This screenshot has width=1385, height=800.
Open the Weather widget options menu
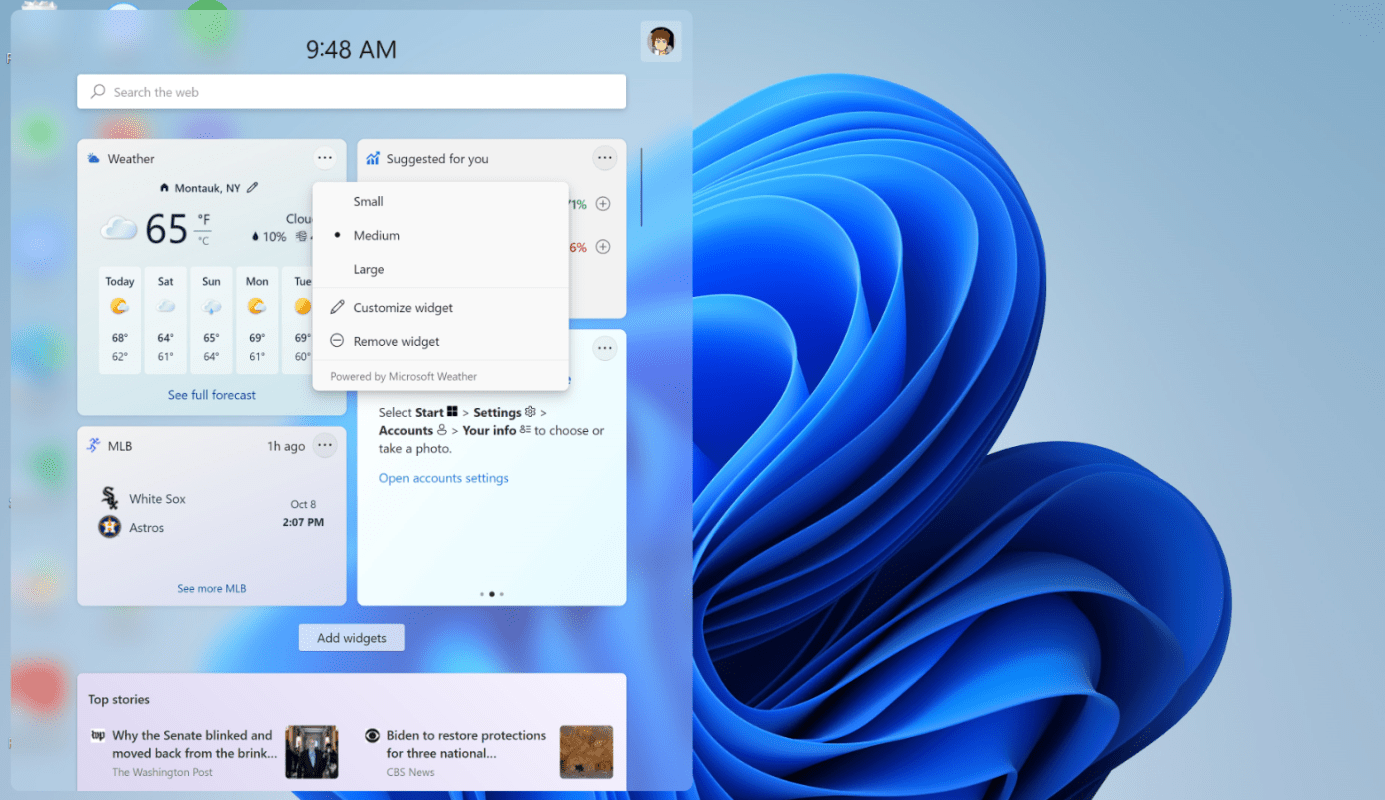point(324,158)
